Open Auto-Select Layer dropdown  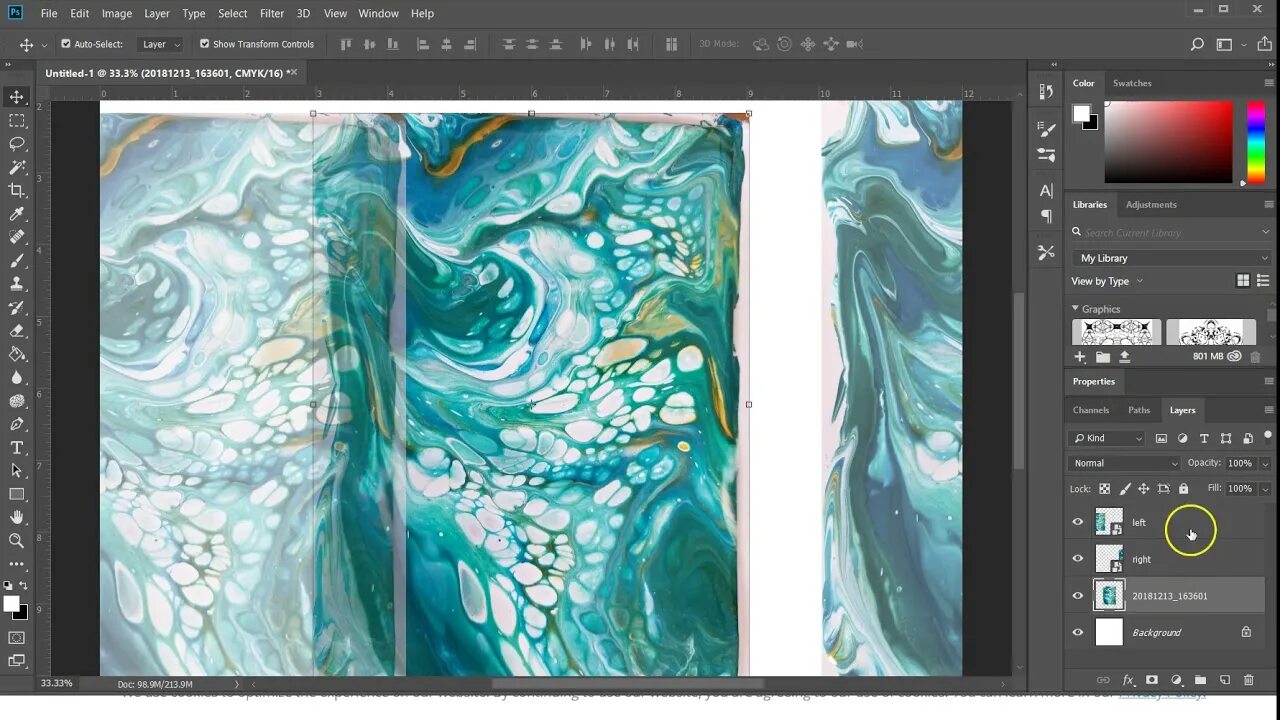tap(161, 44)
